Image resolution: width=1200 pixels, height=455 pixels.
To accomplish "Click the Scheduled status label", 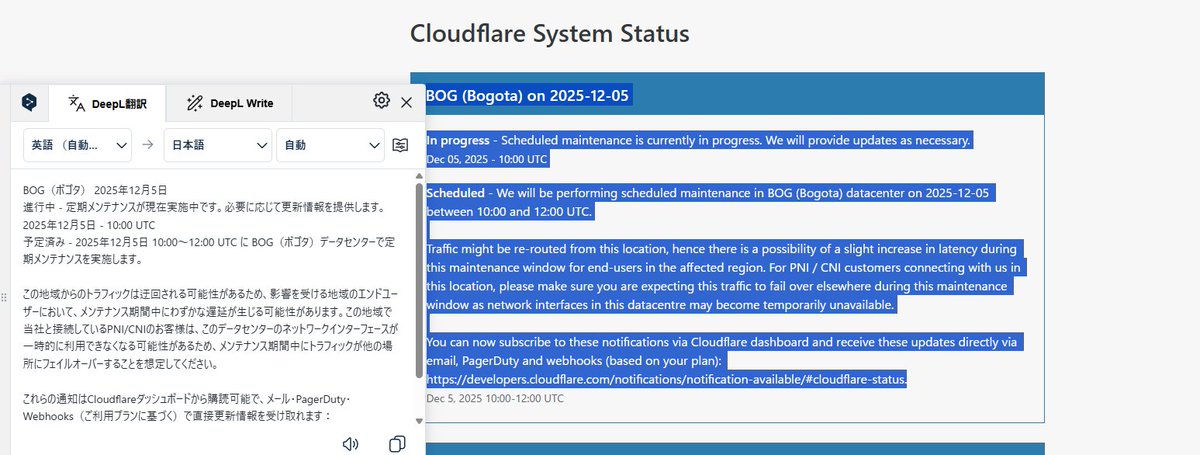I will click(454, 192).
